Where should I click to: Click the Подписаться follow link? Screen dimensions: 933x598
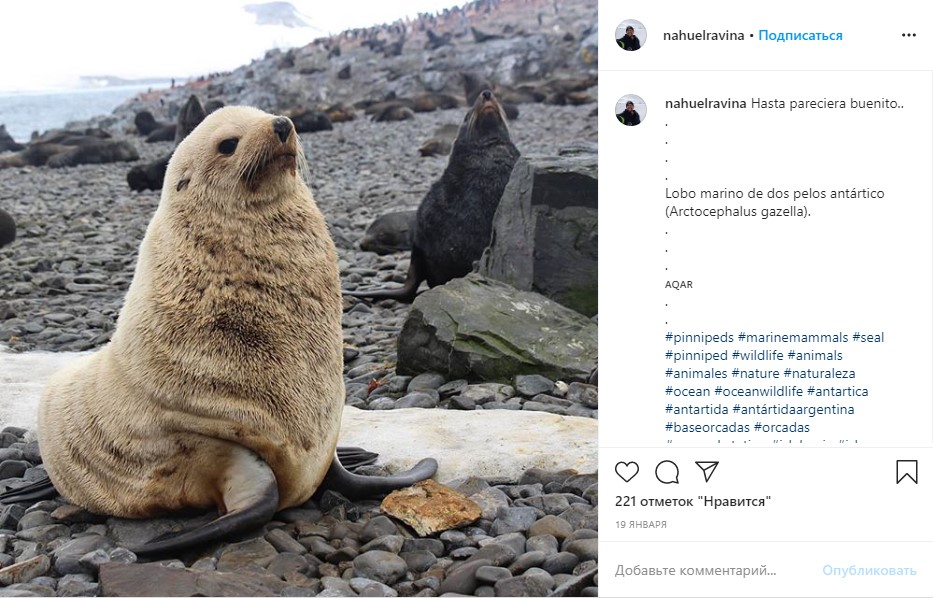coord(800,35)
